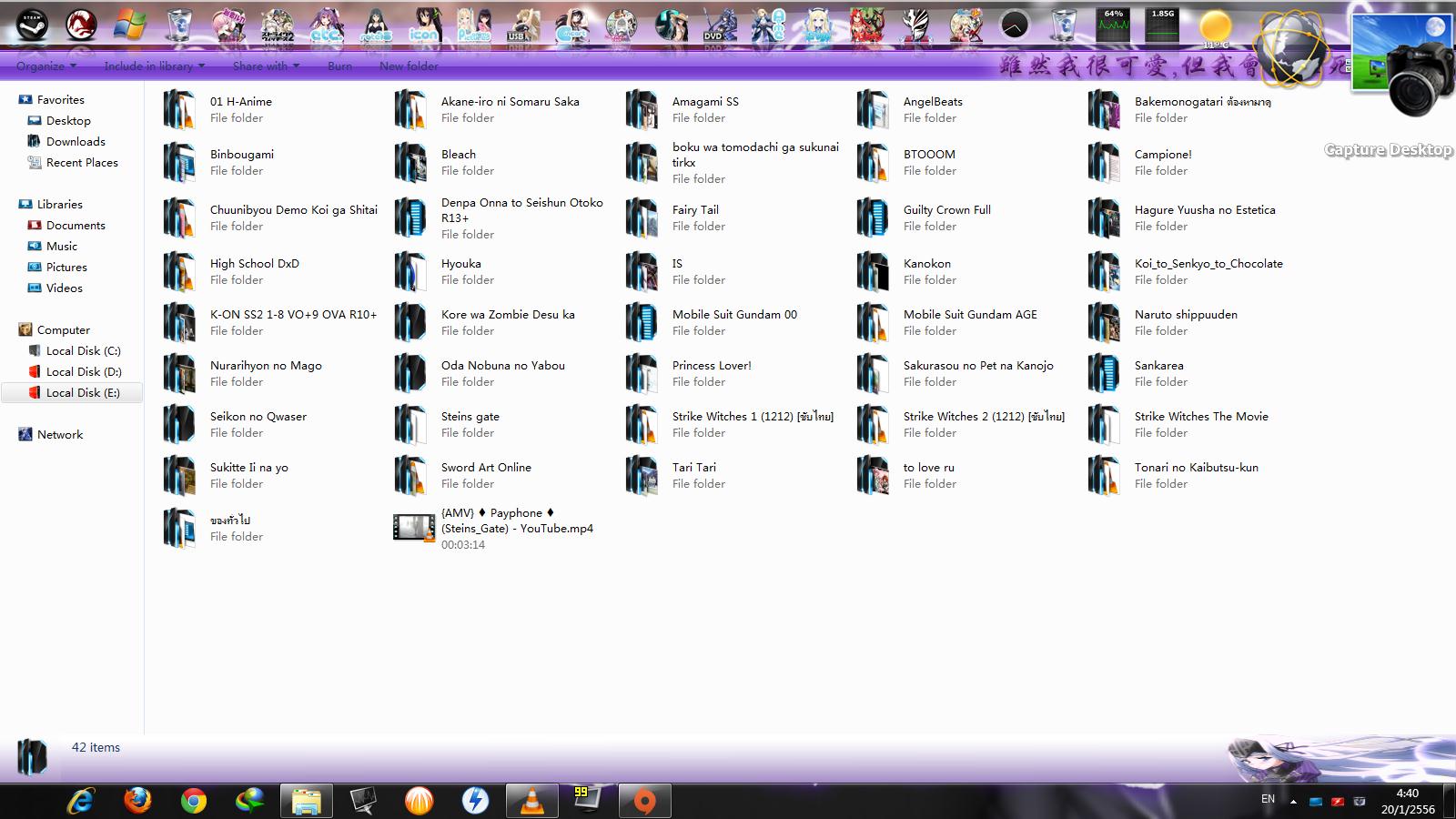
Task: Select Computer in the navigation pane
Action: (64, 330)
